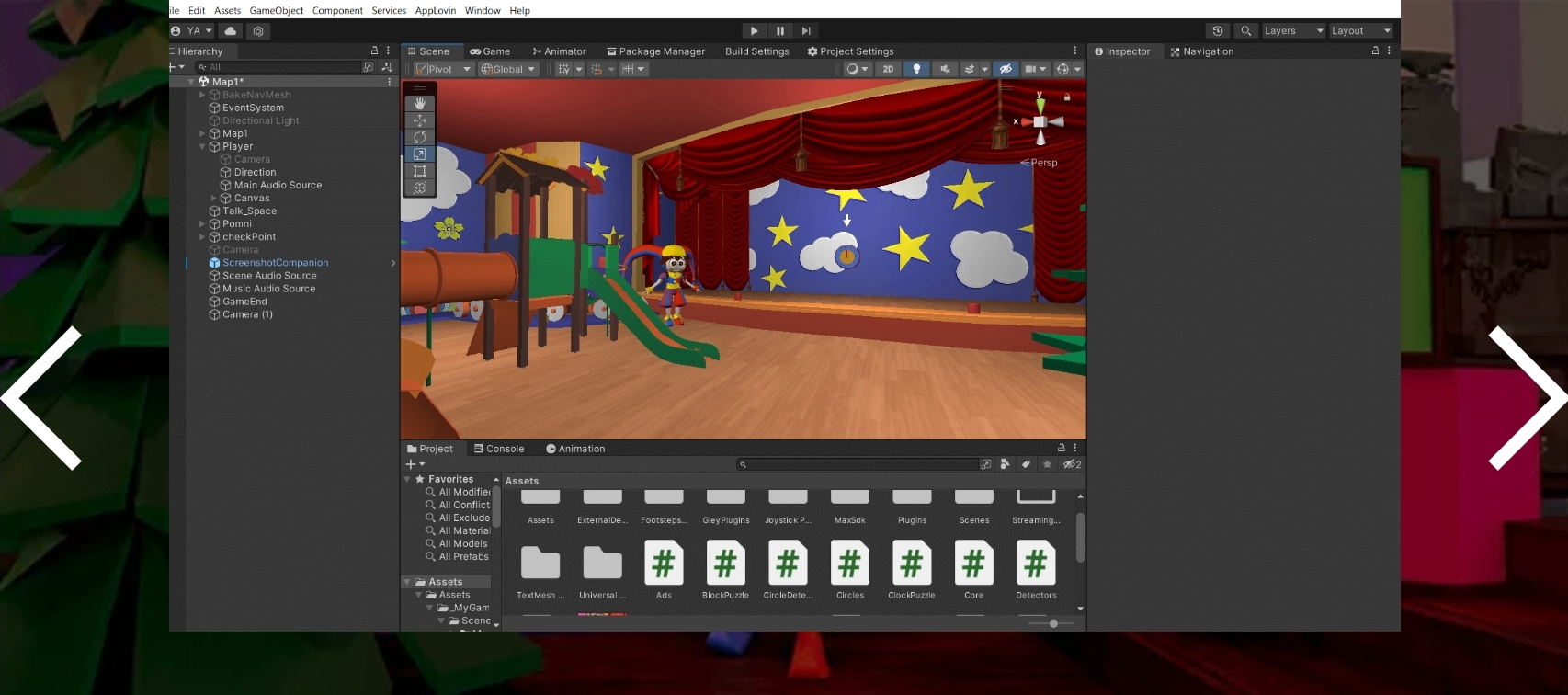
Task: Click the scene gizmo red X axis cone
Action: point(1025,121)
